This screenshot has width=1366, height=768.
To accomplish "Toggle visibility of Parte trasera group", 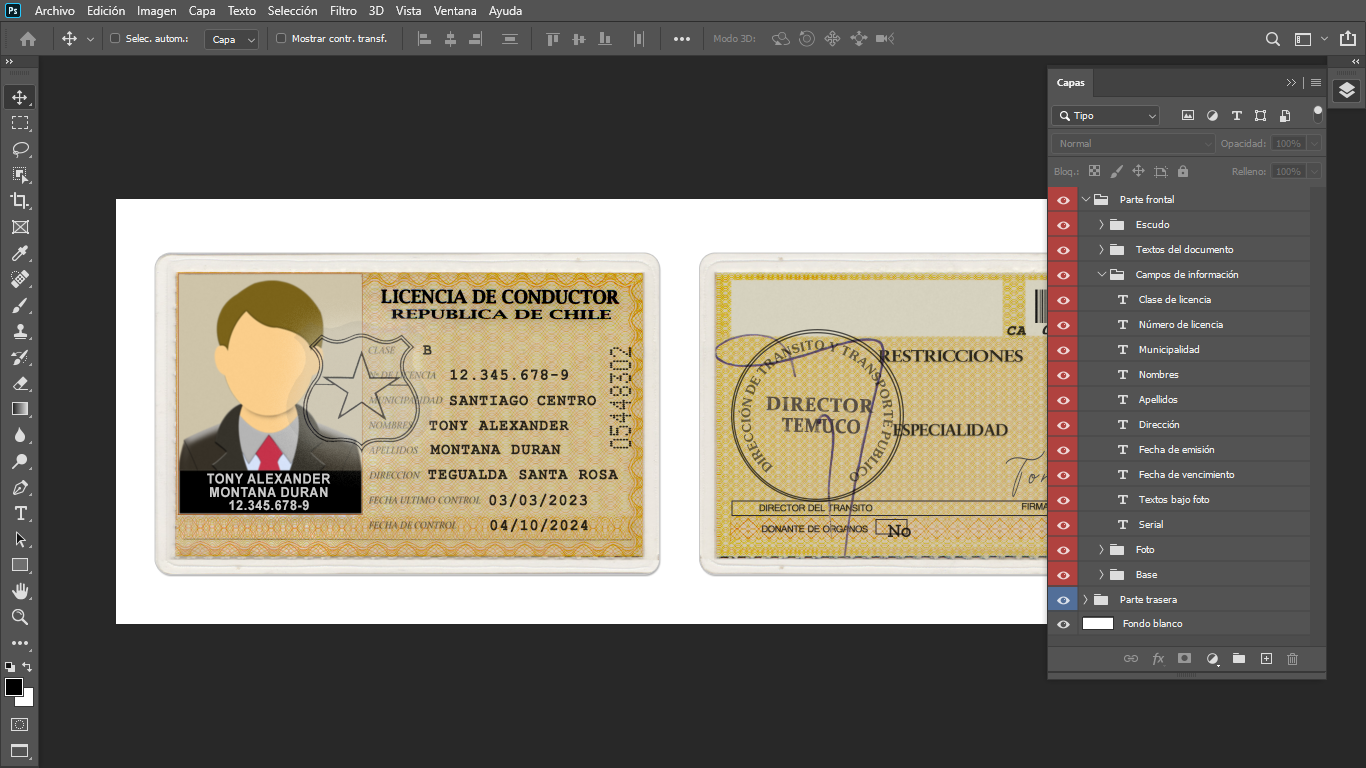I will point(1063,600).
